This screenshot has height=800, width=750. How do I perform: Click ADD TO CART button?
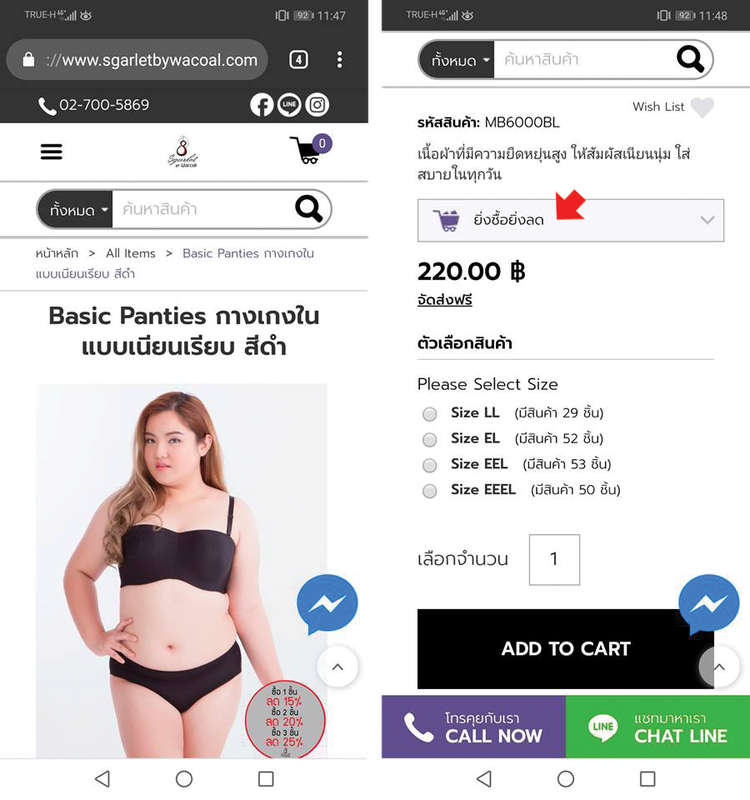(x=565, y=648)
